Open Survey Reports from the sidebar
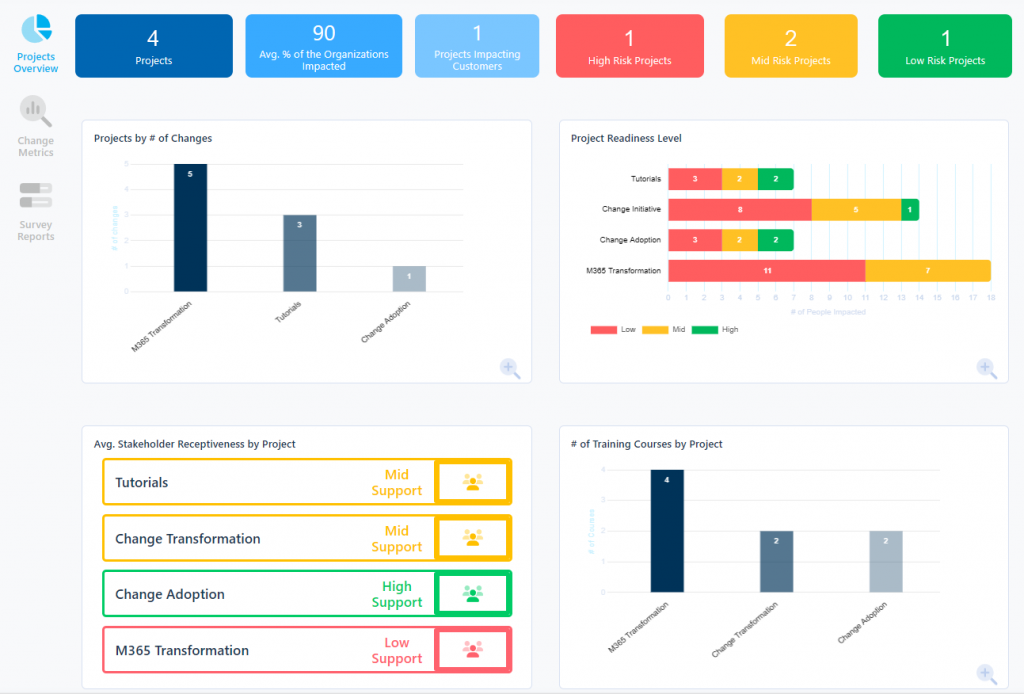This screenshot has width=1024, height=694. [x=35, y=207]
